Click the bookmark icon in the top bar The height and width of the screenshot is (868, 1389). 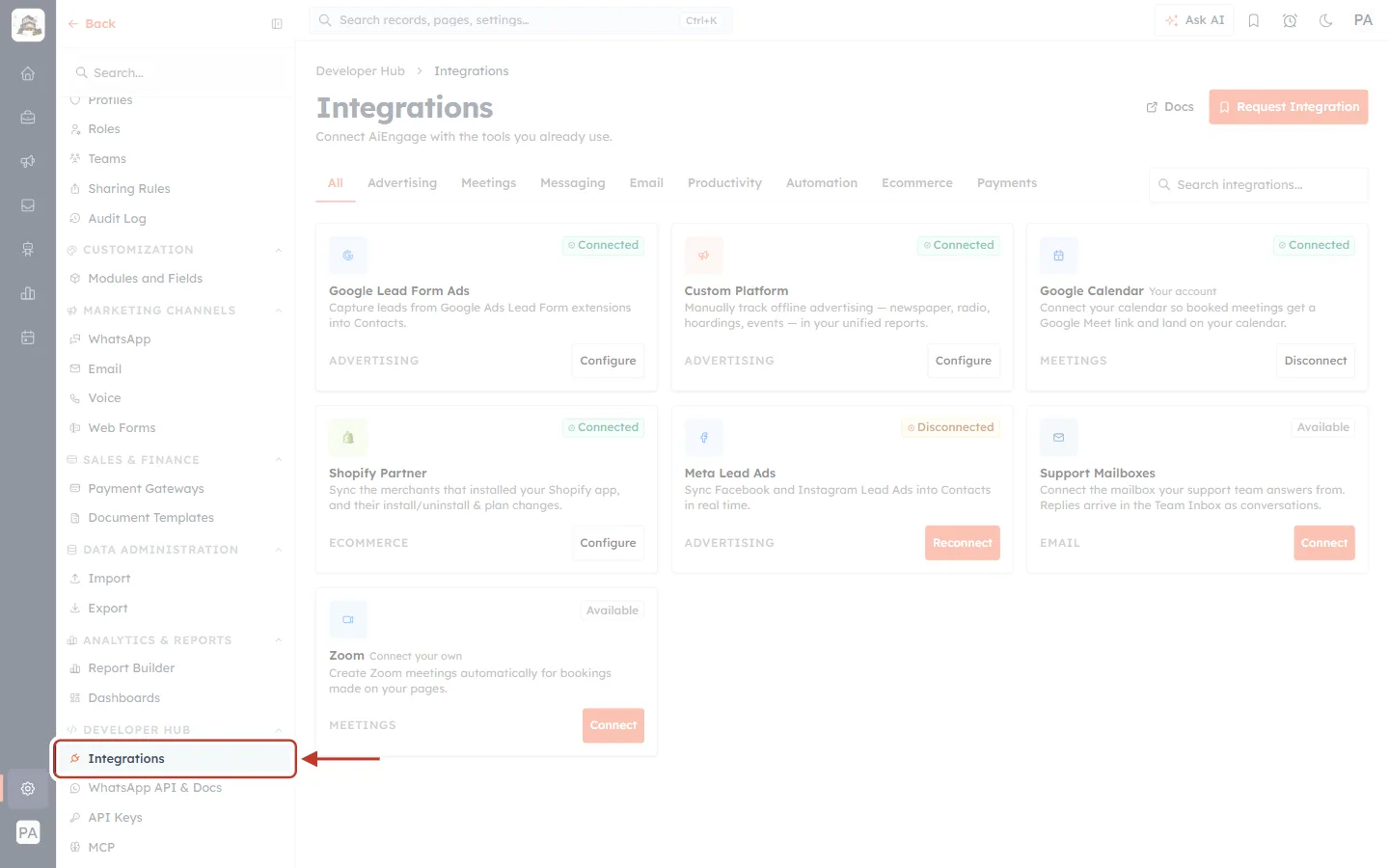click(1254, 20)
